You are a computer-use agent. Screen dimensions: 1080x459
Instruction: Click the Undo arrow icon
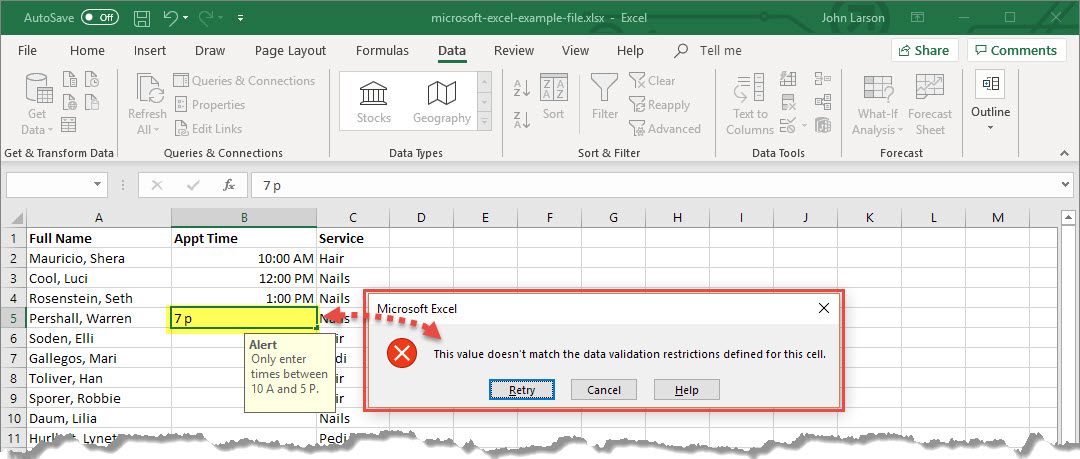tap(171, 18)
